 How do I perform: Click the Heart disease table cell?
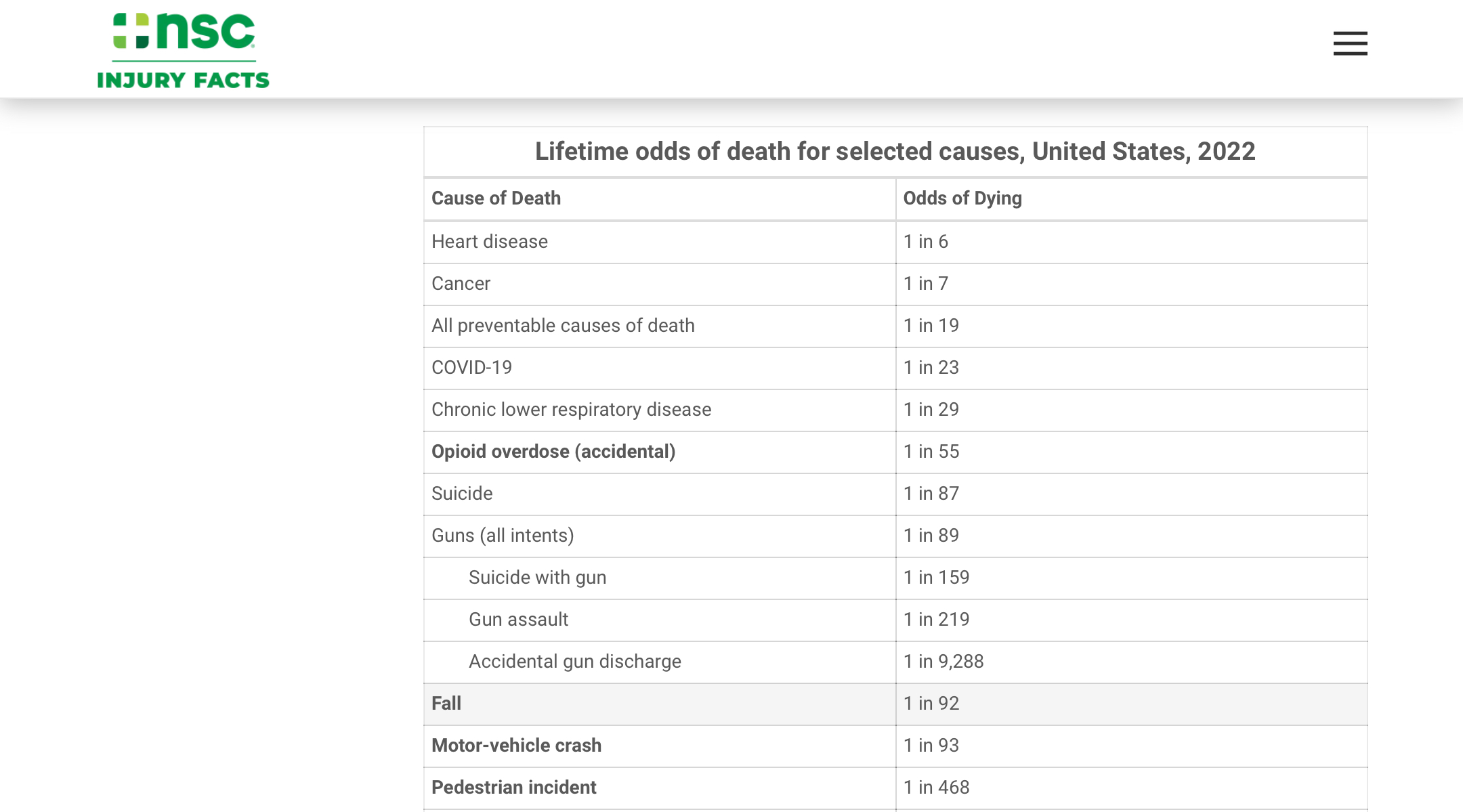click(x=489, y=242)
